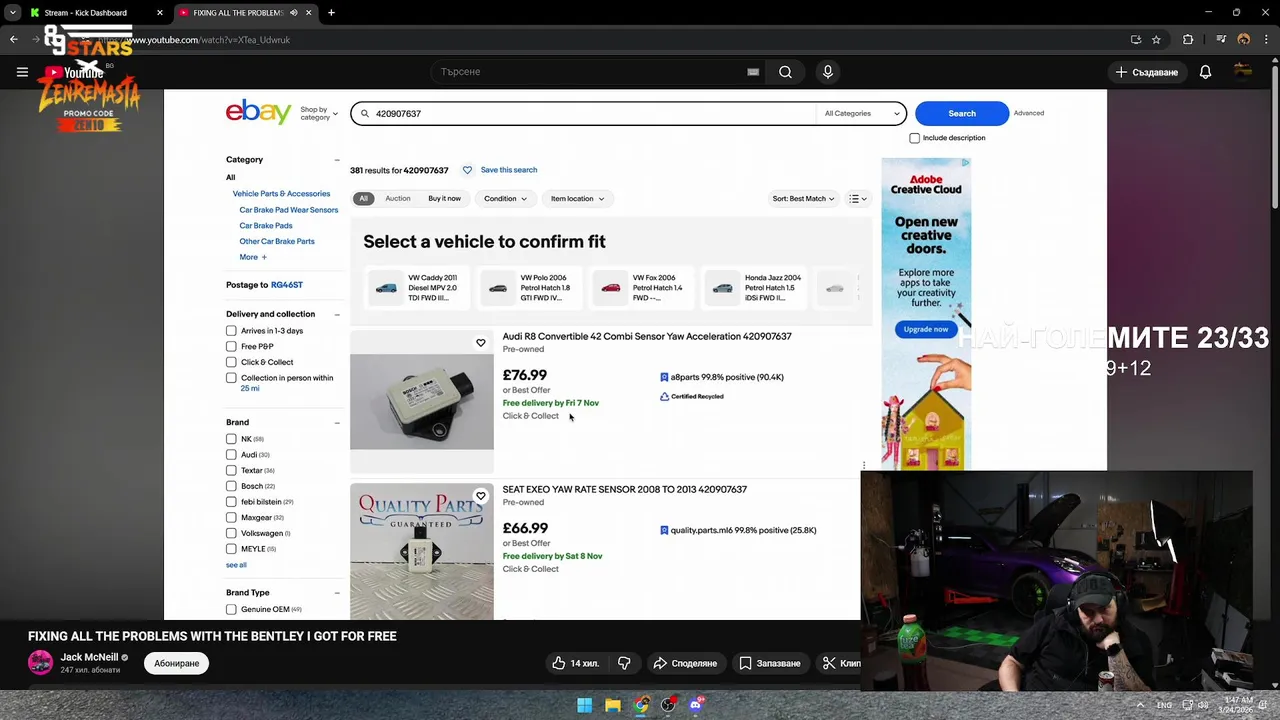Image resolution: width=1280 pixels, height=720 pixels.
Task: Check the Click & Collect filter
Action: tap(231, 362)
